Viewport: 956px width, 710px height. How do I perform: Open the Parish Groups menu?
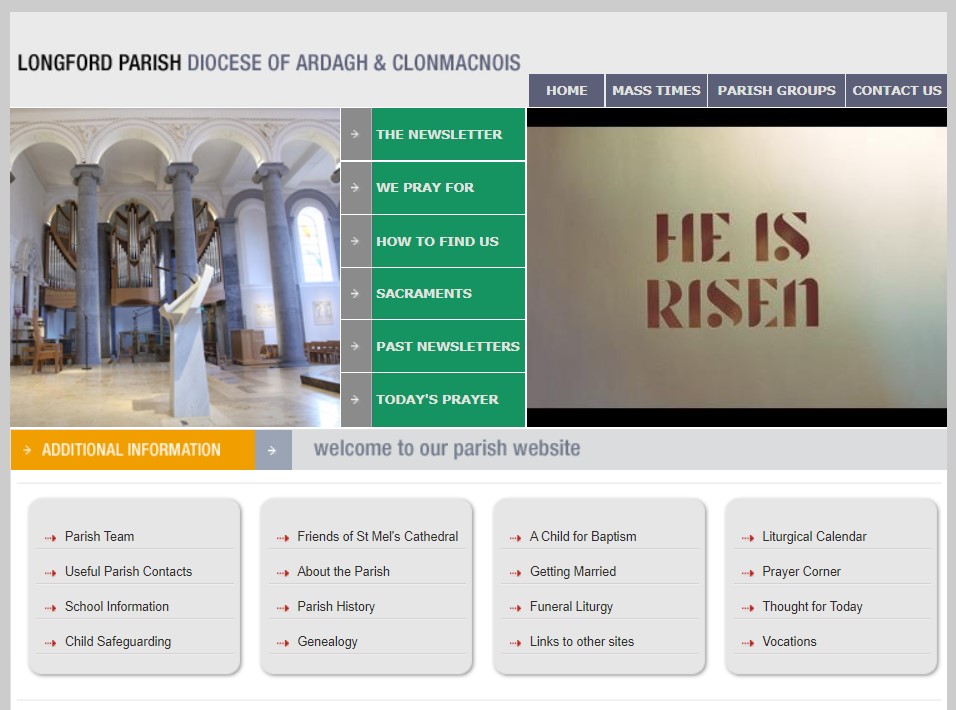(x=776, y=90)
